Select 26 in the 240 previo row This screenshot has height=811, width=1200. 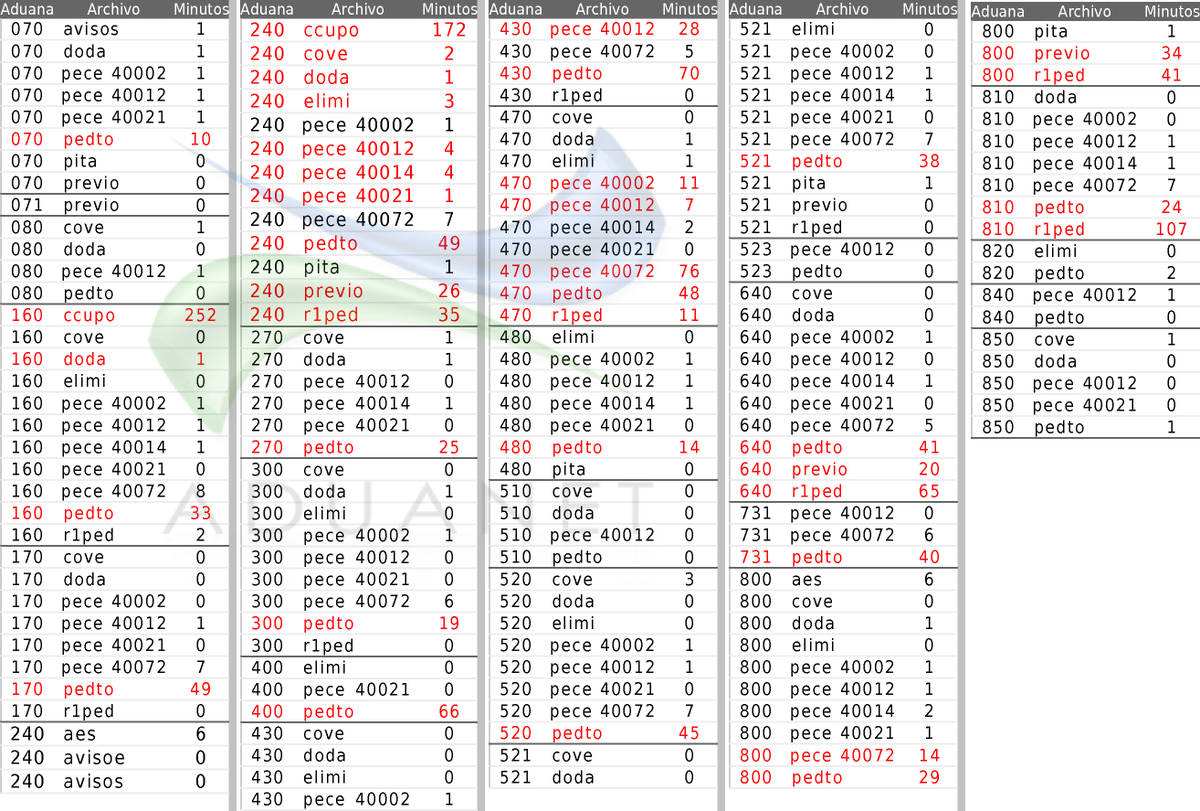tap(449, 292)
